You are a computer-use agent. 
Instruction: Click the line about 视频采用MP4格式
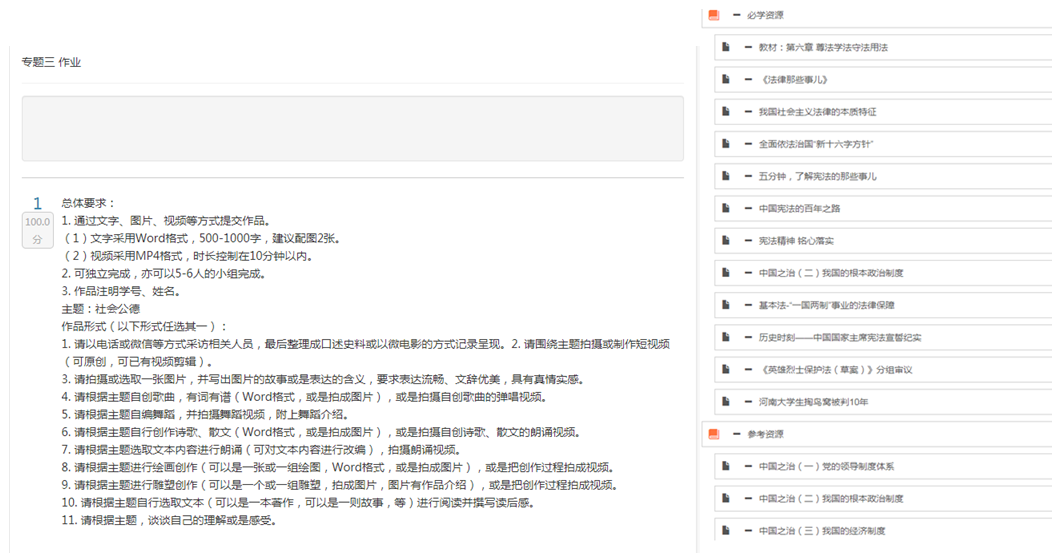(x=189, y=256)
